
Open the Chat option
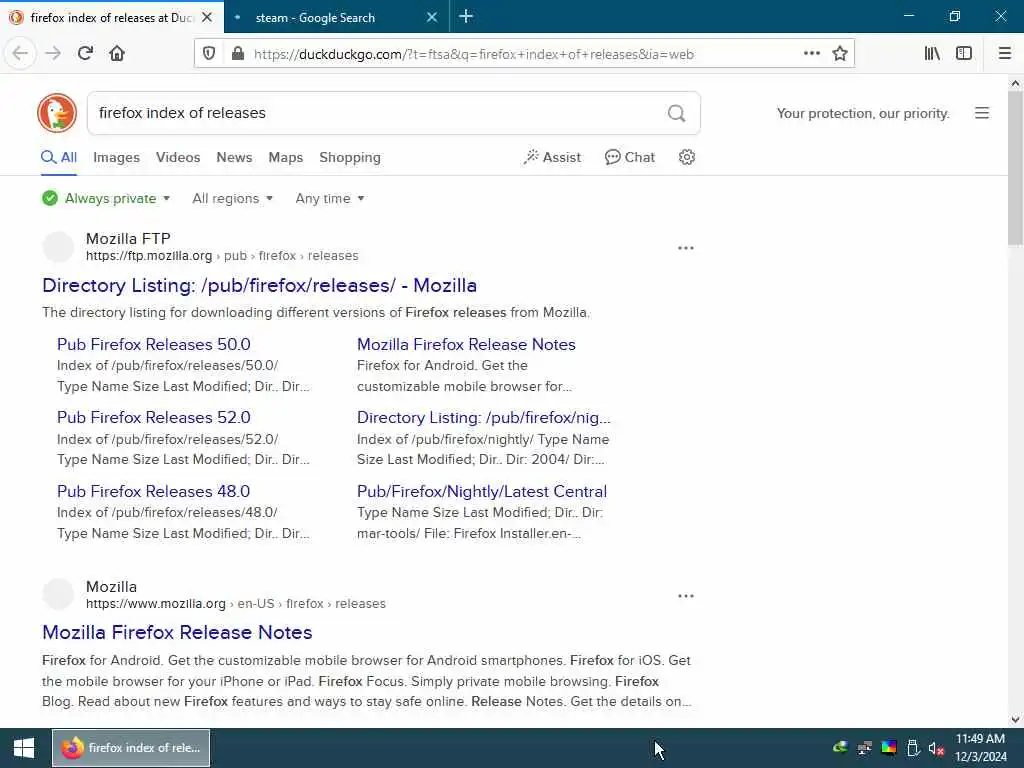click(x=630, y=157)
